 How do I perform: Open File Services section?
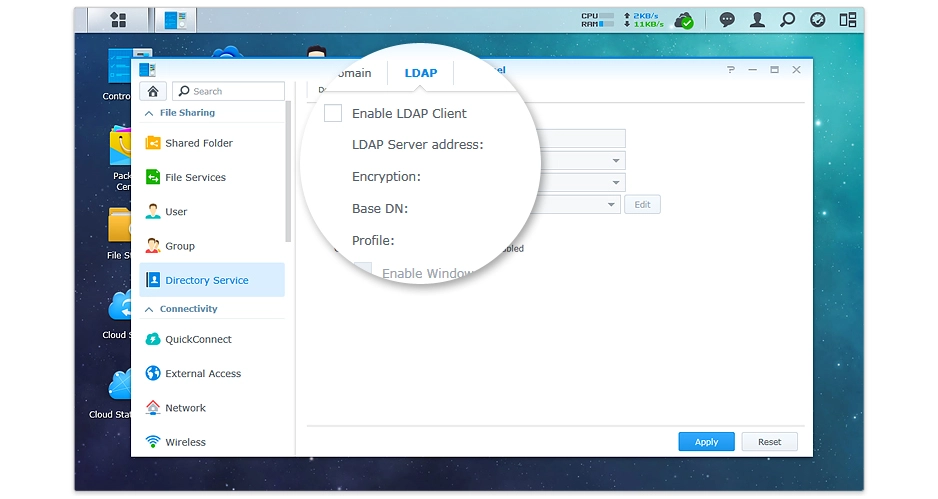[212, 177]
